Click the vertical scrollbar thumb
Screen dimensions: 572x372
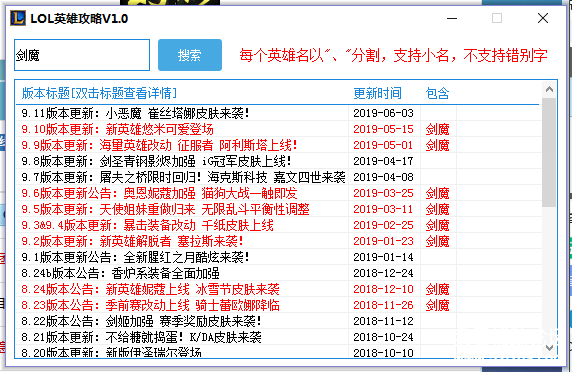[x=549, y=152]
